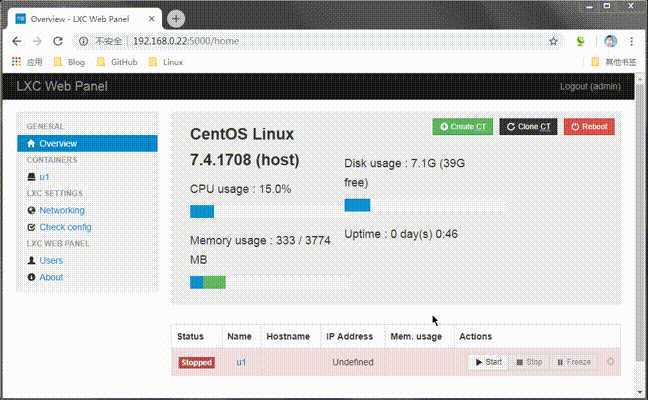Log out via Logout (admin)

(x=590, y=86)
